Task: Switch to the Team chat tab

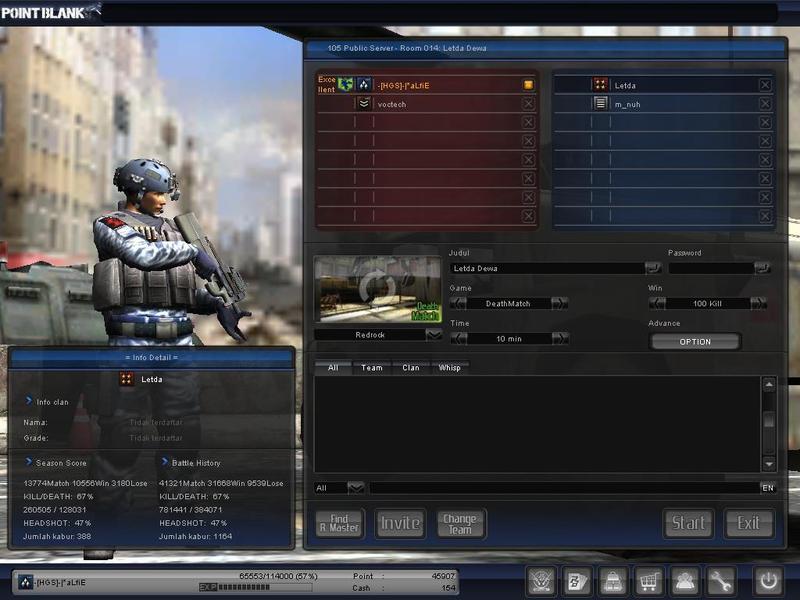Action: point(371,368)
